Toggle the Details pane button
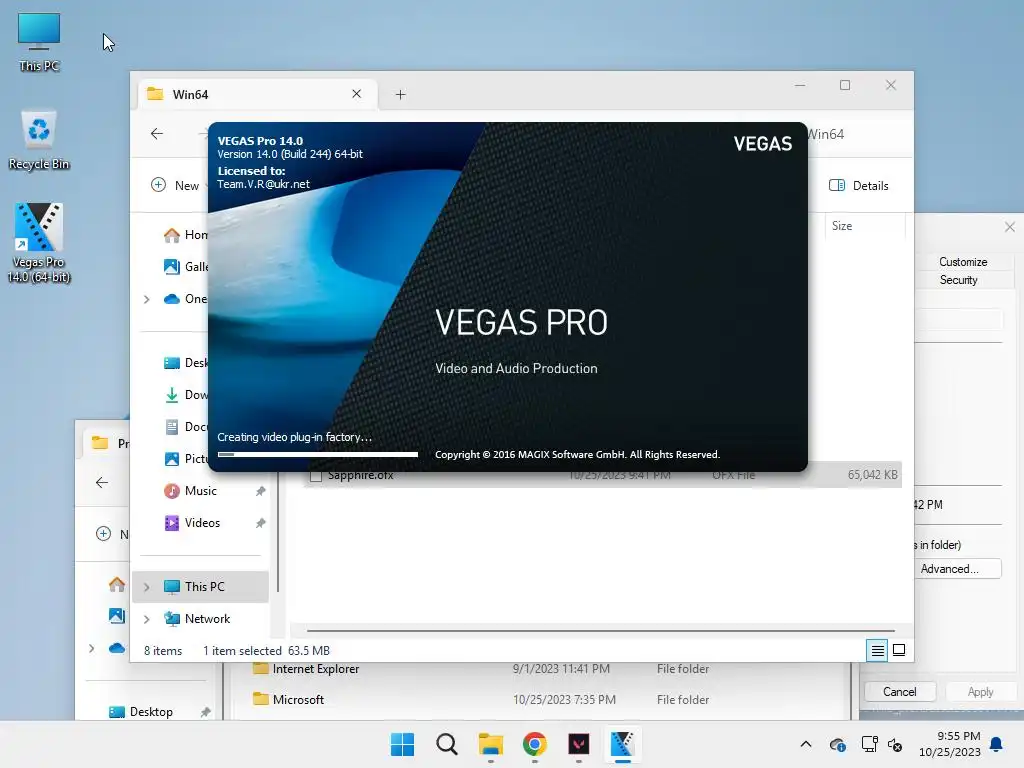The image size is (1024, 768). (x=859, y=185)
